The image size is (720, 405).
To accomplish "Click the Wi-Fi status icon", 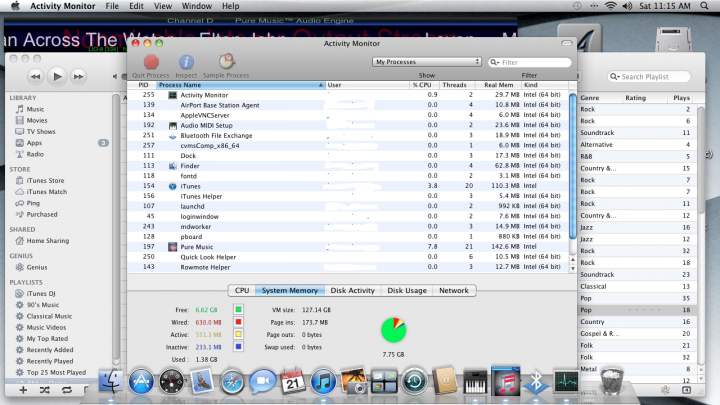I will (x=610, y=6).
